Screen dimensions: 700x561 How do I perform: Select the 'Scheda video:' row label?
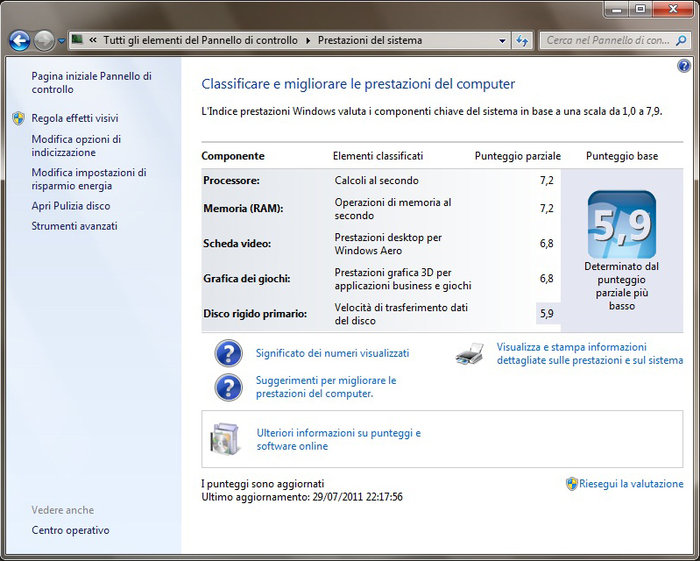(x=237, y=244)
